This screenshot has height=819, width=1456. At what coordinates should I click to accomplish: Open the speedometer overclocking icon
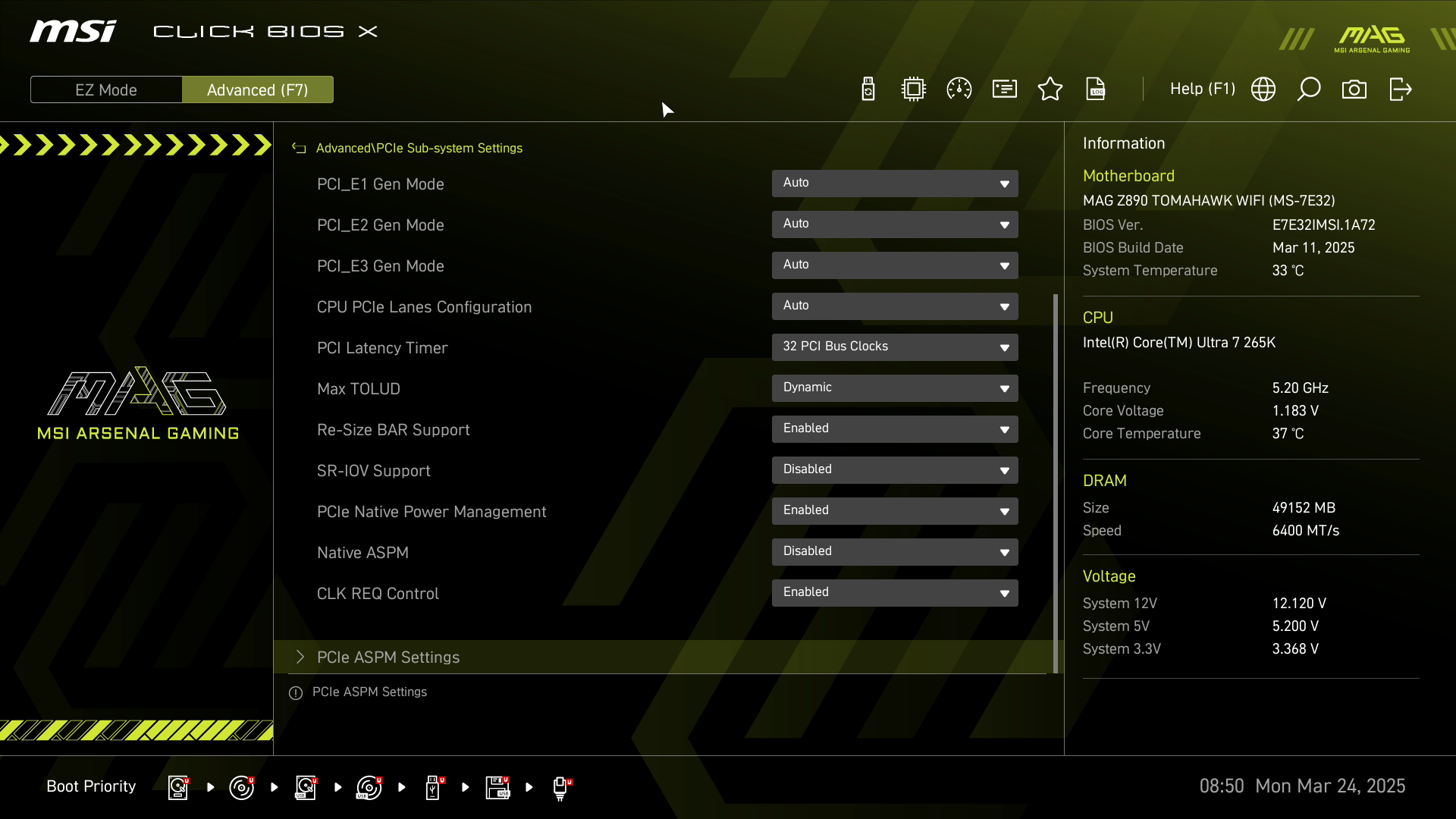959,89
